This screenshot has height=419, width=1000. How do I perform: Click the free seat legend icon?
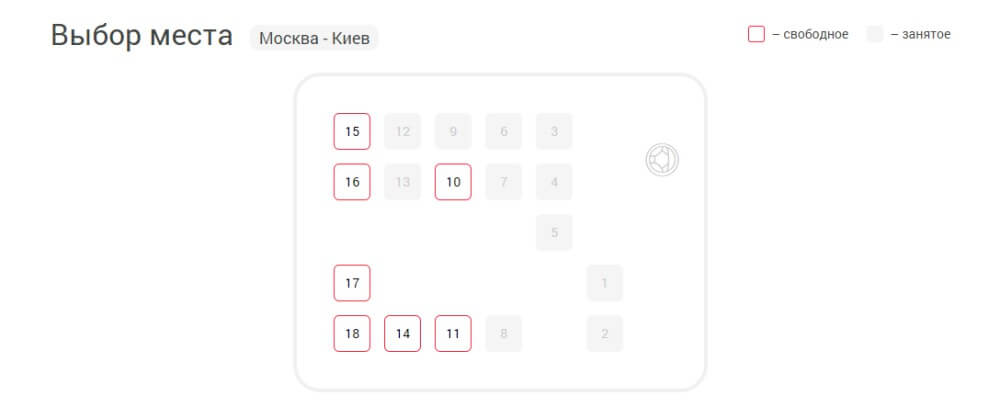(x=756, y=34)
